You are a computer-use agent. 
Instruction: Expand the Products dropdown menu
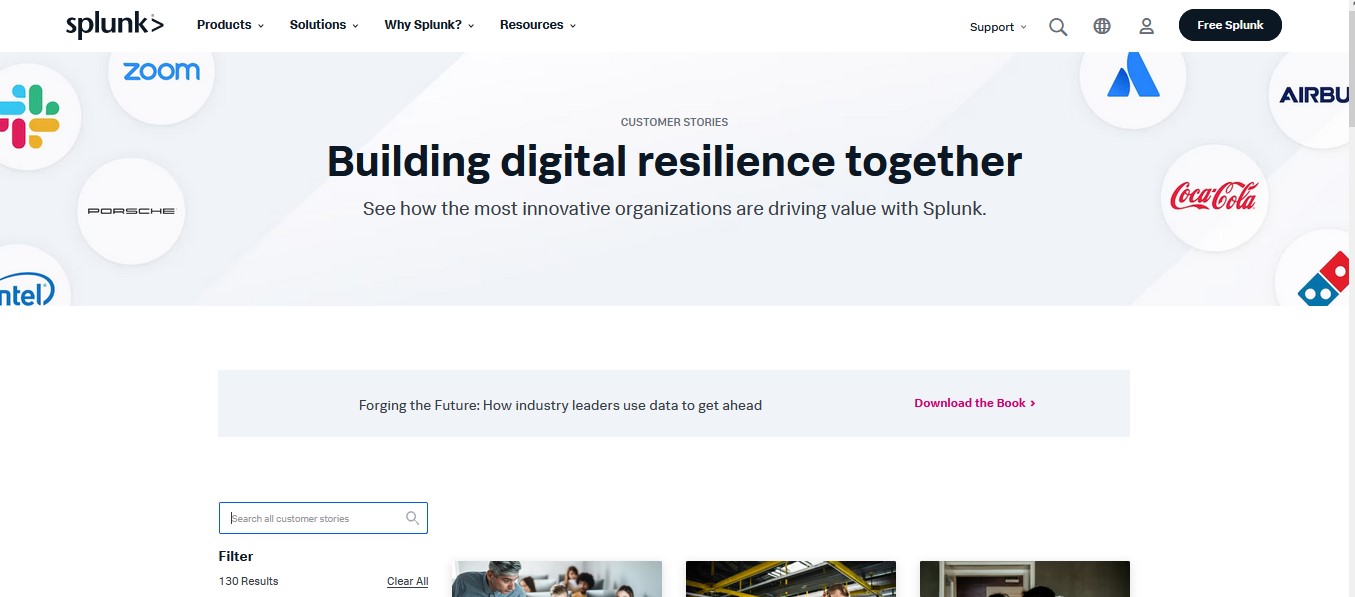[230, 25]
